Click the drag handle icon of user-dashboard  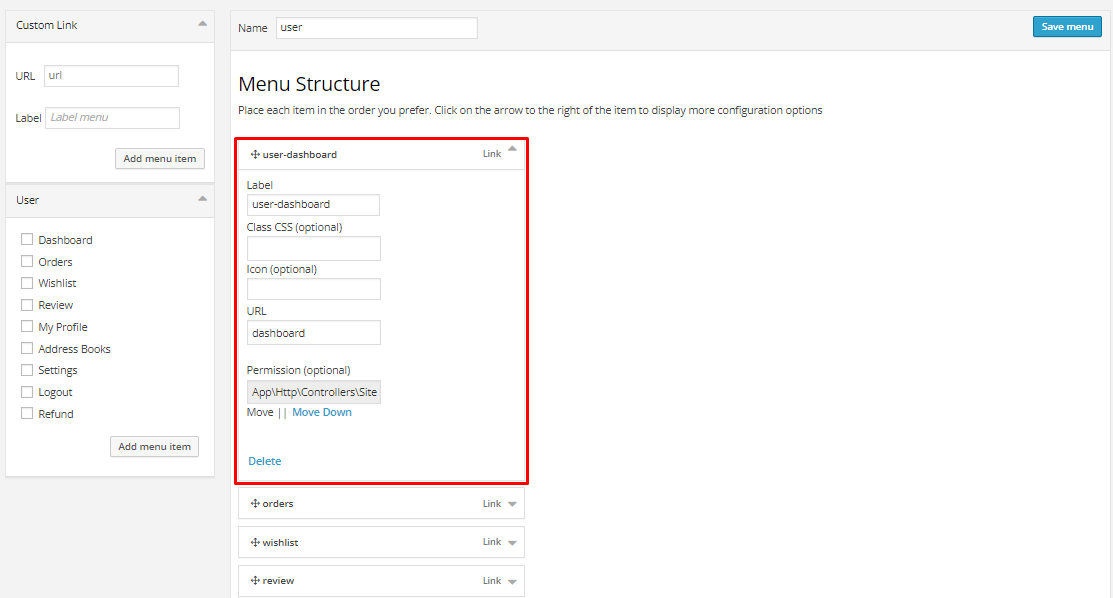255,155
